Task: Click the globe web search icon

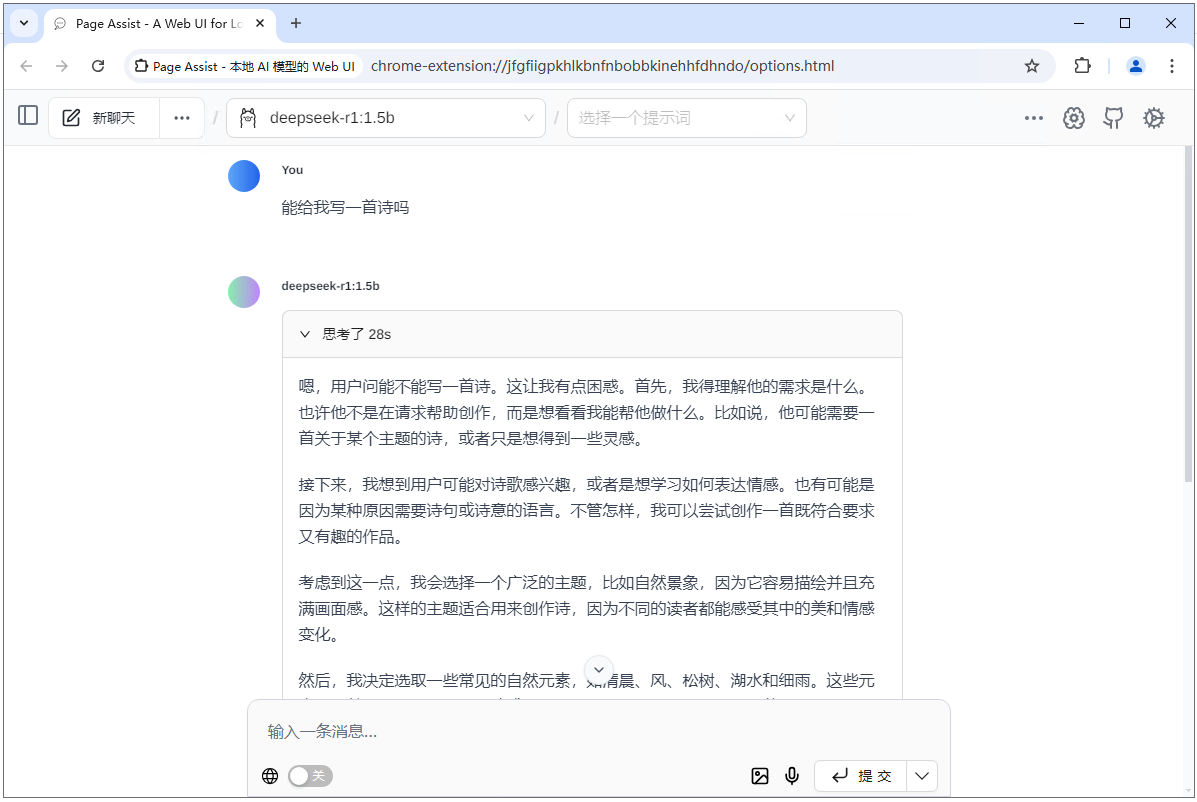Action: 270,776
